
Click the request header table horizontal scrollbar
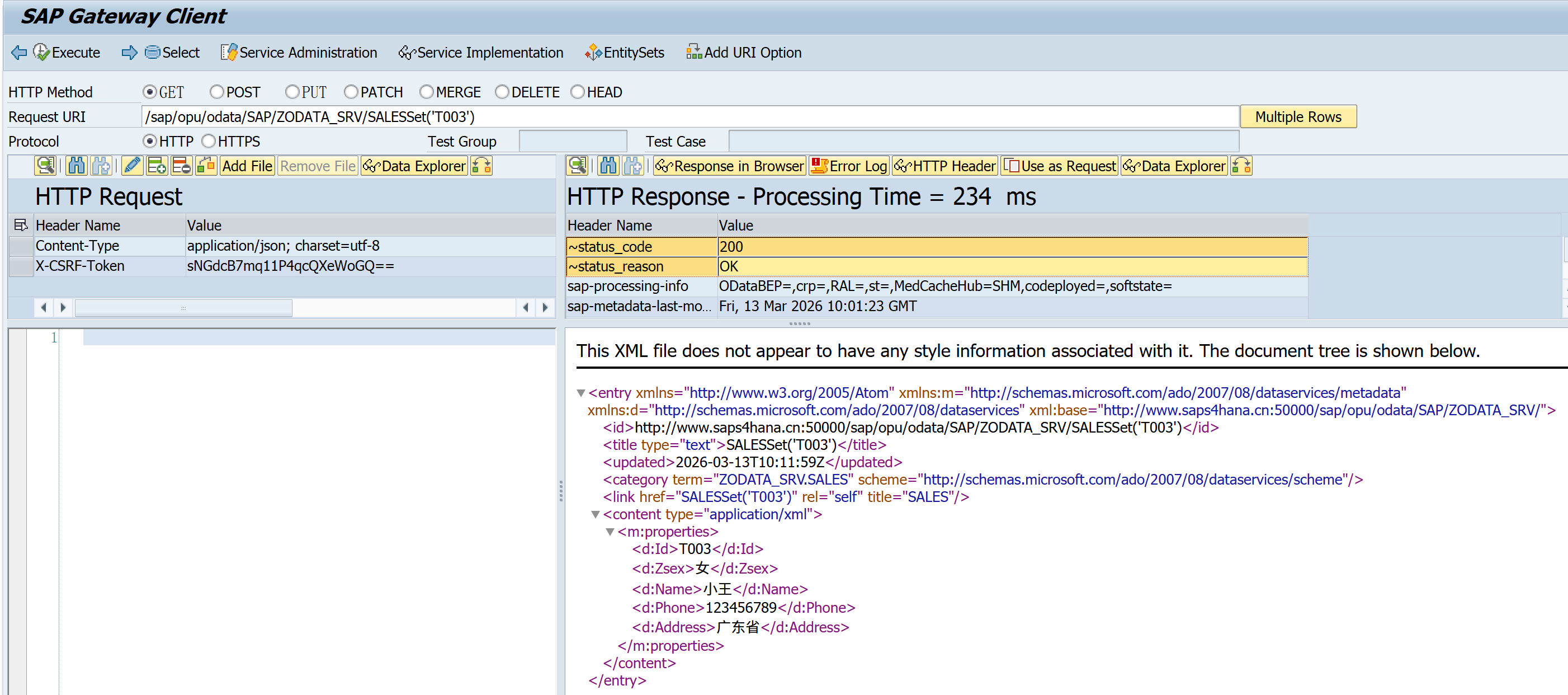click(183, 308)
